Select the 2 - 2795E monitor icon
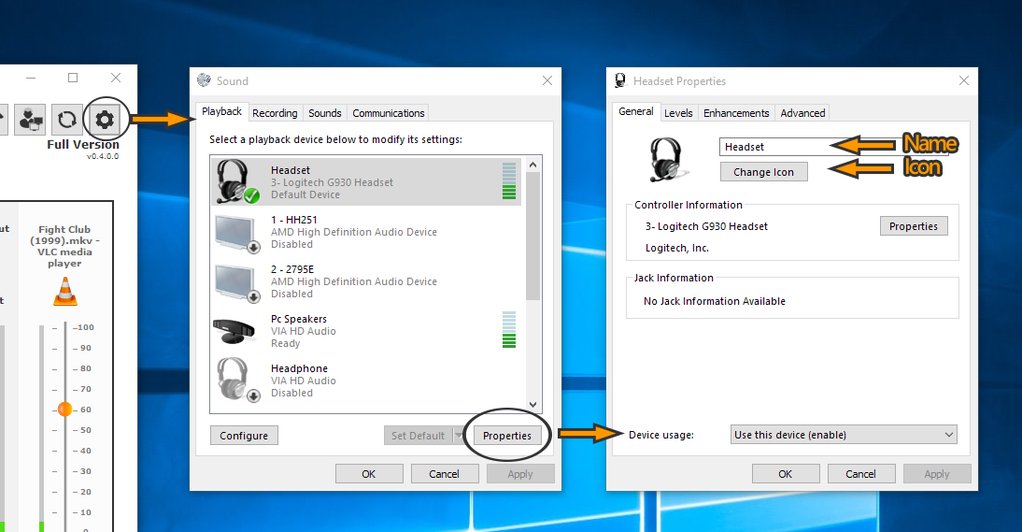Screen dimensions: 1022x532 [x=237, y=282]
